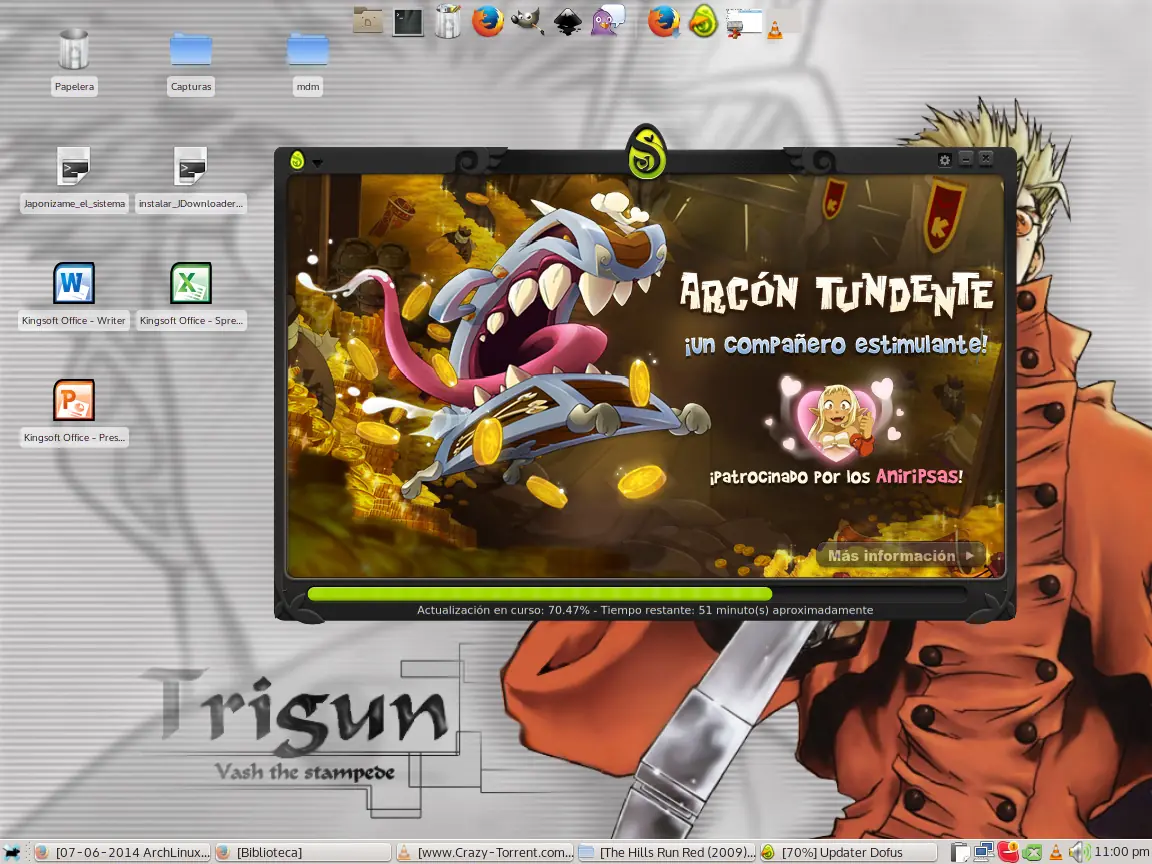Launch Firefox from the top dock

[488, 21]
